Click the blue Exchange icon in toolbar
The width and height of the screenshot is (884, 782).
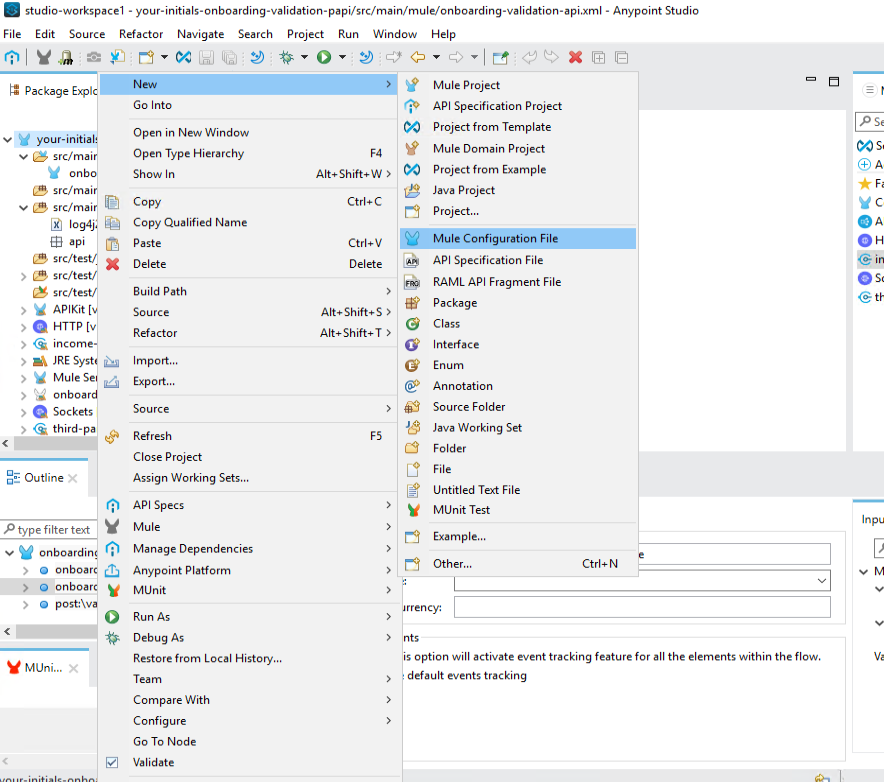(184, 58)
